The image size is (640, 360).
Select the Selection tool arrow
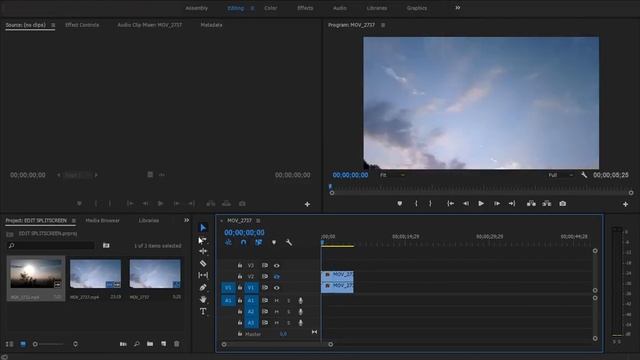click(203, 227)
